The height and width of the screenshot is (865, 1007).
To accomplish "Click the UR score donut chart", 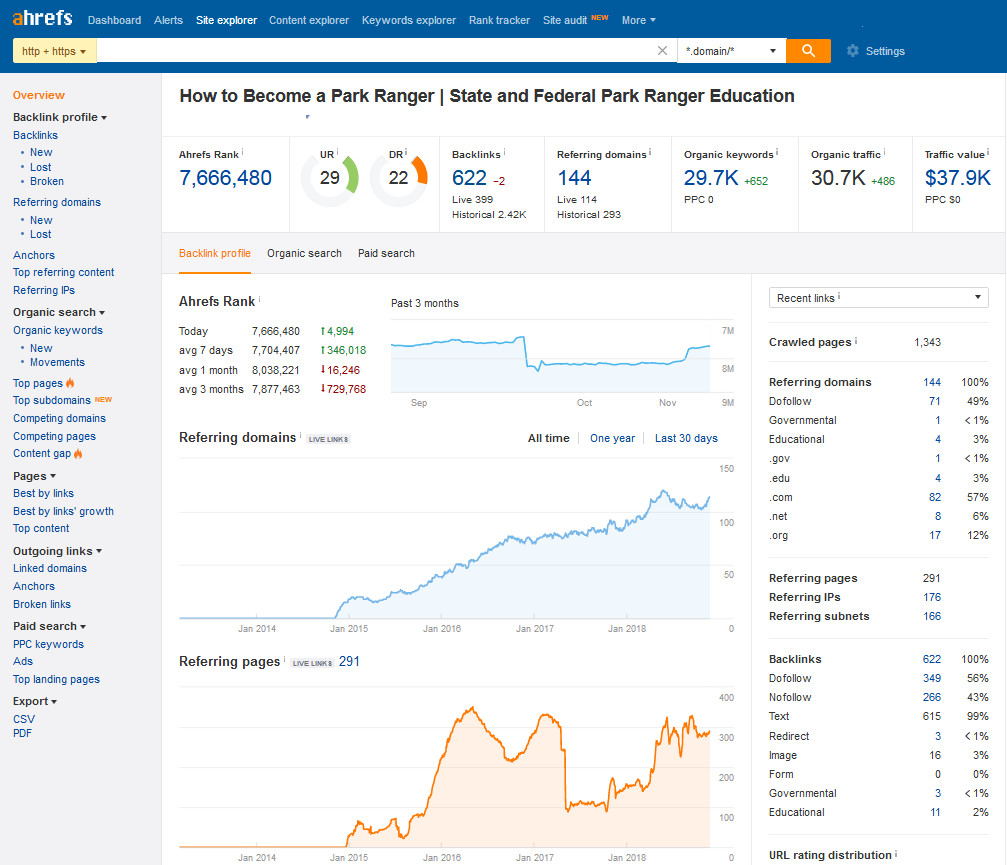I will coord(330,178).
